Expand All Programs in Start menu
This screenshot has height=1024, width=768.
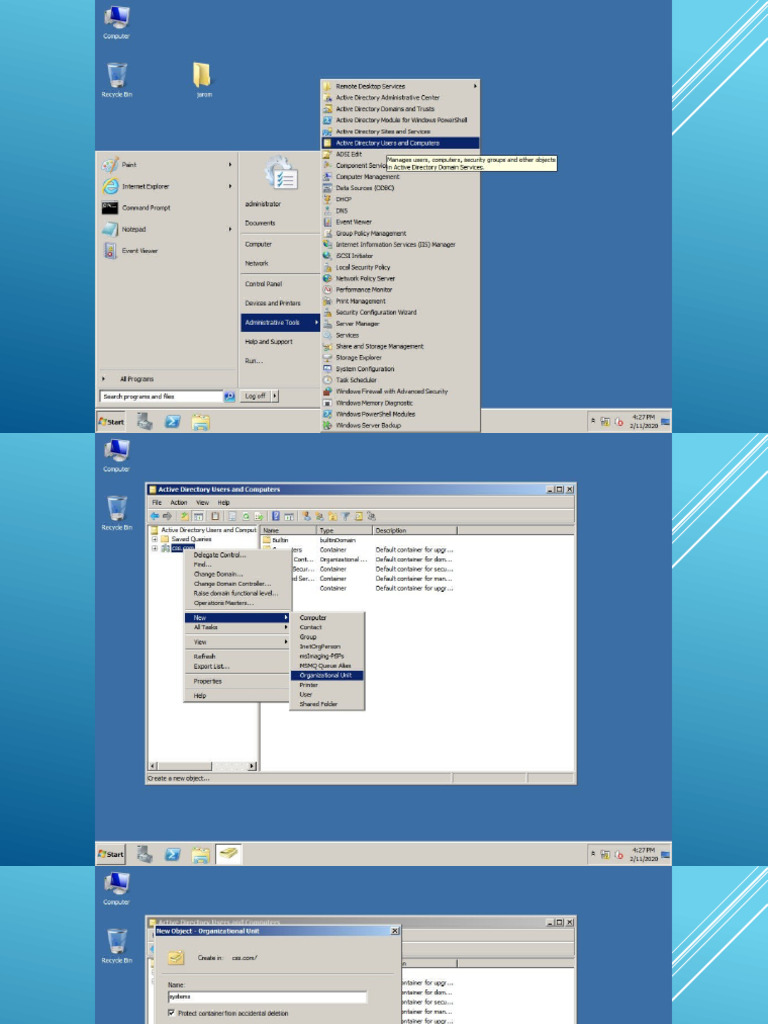[137, 379]
